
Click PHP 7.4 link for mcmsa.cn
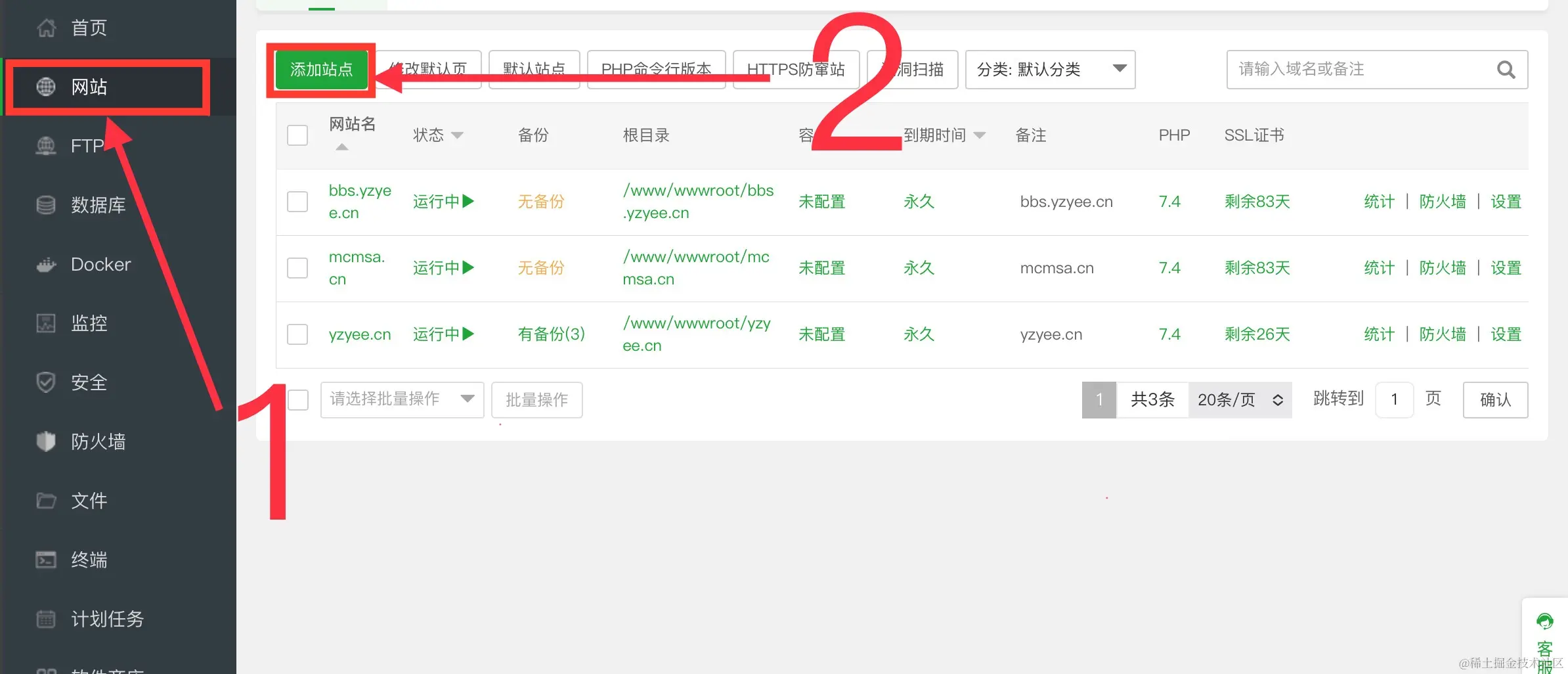[1169, 268]
